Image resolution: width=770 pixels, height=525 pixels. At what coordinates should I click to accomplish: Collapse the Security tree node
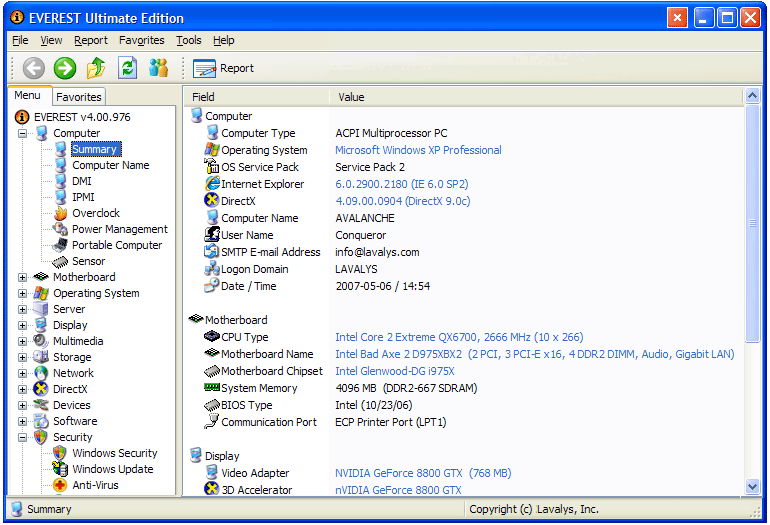pos(22,437)
